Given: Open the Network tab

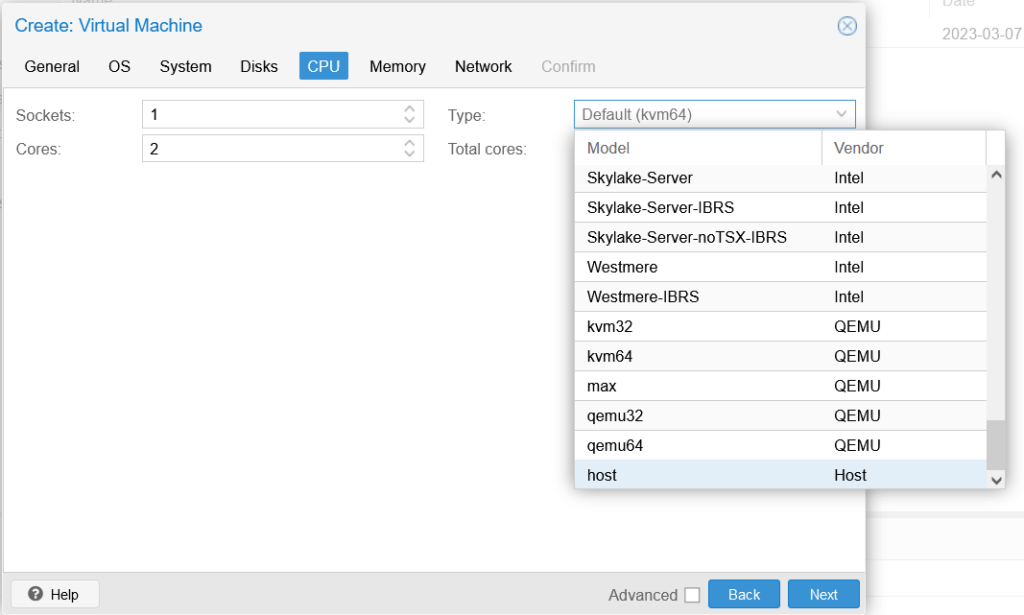Looking at the screenshot, I should click(x=483, y=67).
